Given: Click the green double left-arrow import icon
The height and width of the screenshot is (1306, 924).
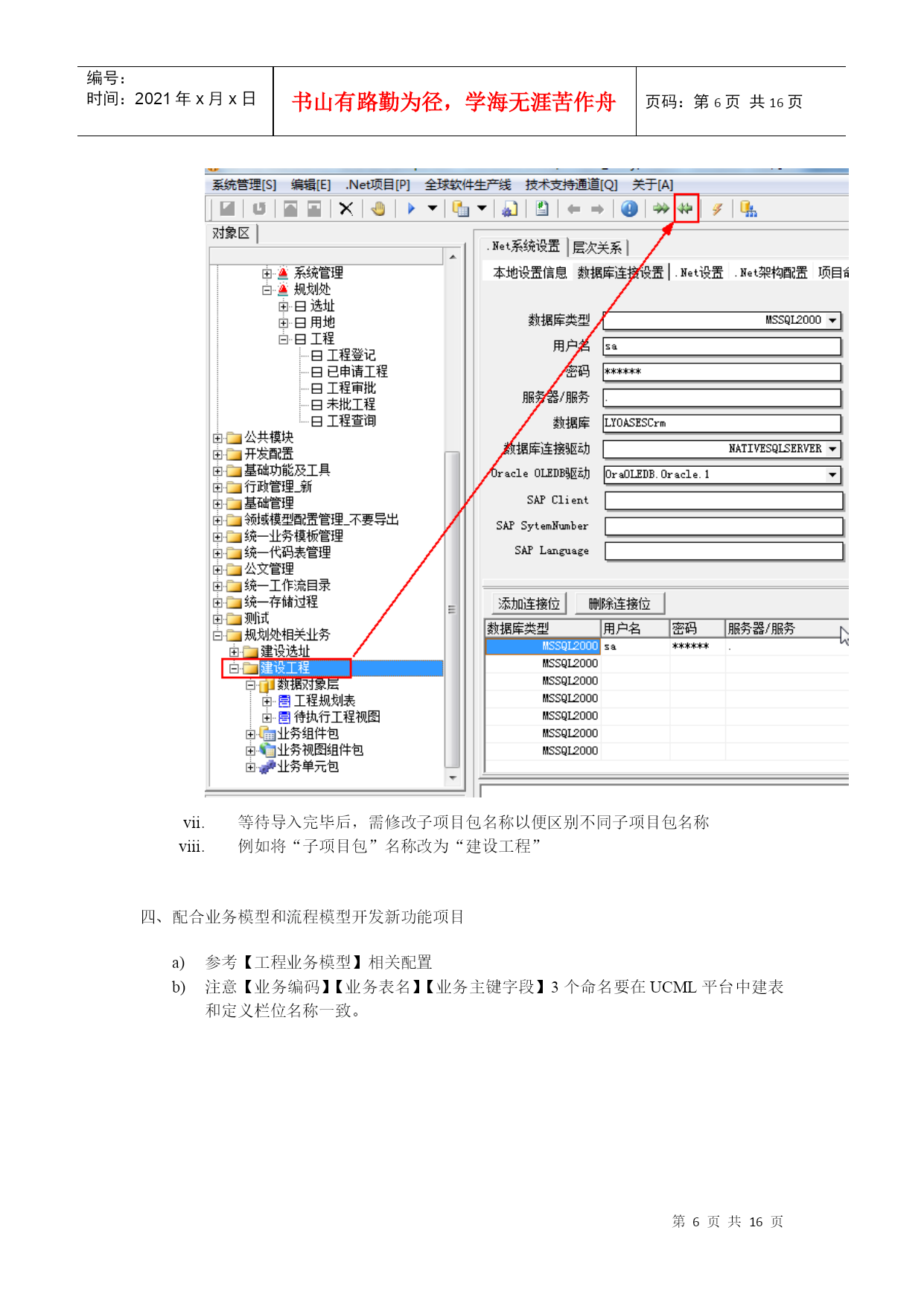Looking at the screenshot, I should (x=685, y=209).
